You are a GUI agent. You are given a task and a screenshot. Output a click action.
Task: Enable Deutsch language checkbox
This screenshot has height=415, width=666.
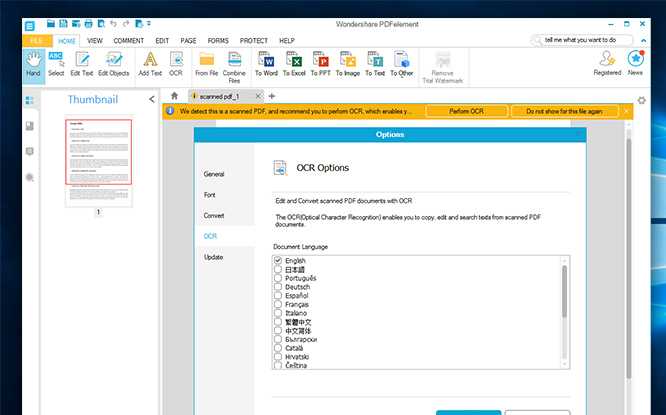click(278, 286)
